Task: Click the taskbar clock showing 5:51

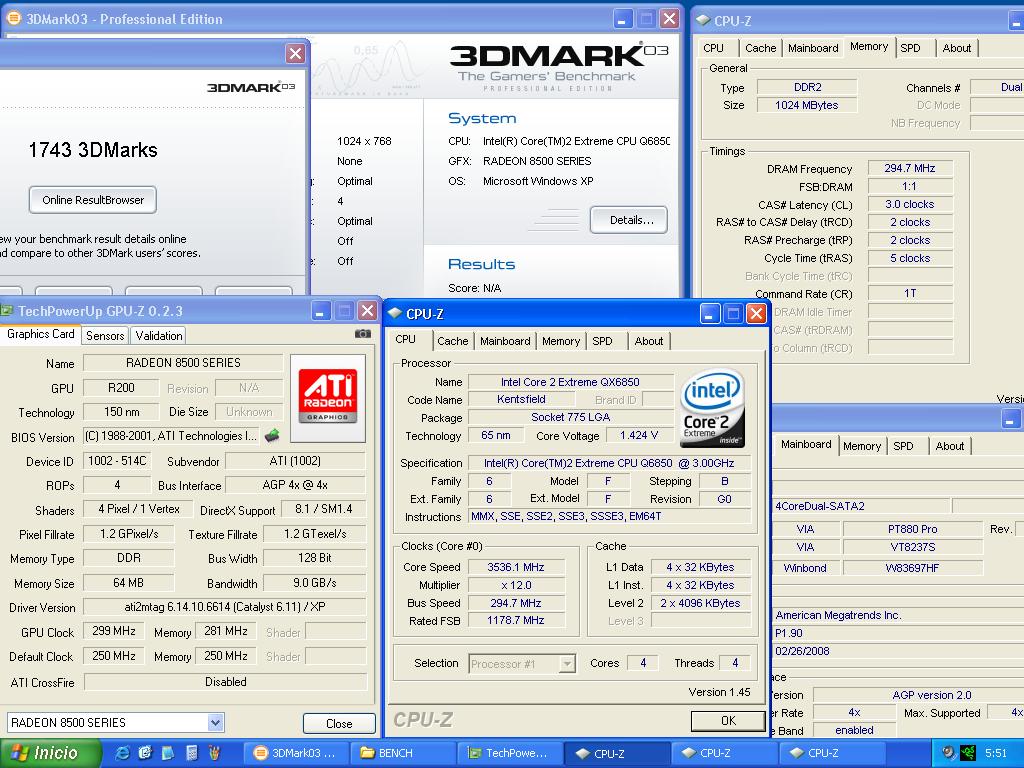Action: click(x=996, y=753)
